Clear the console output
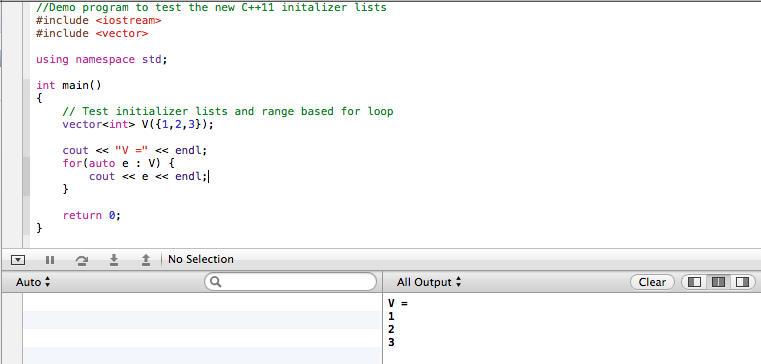This screenshot has height=364, width=761. 652,282
